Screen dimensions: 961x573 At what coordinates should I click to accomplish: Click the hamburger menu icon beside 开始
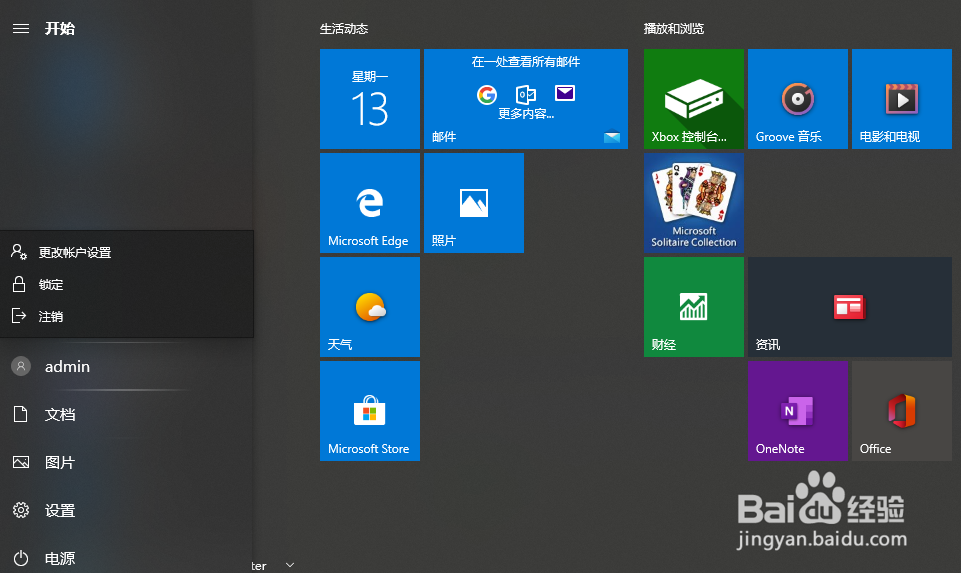tap(21, 29)
